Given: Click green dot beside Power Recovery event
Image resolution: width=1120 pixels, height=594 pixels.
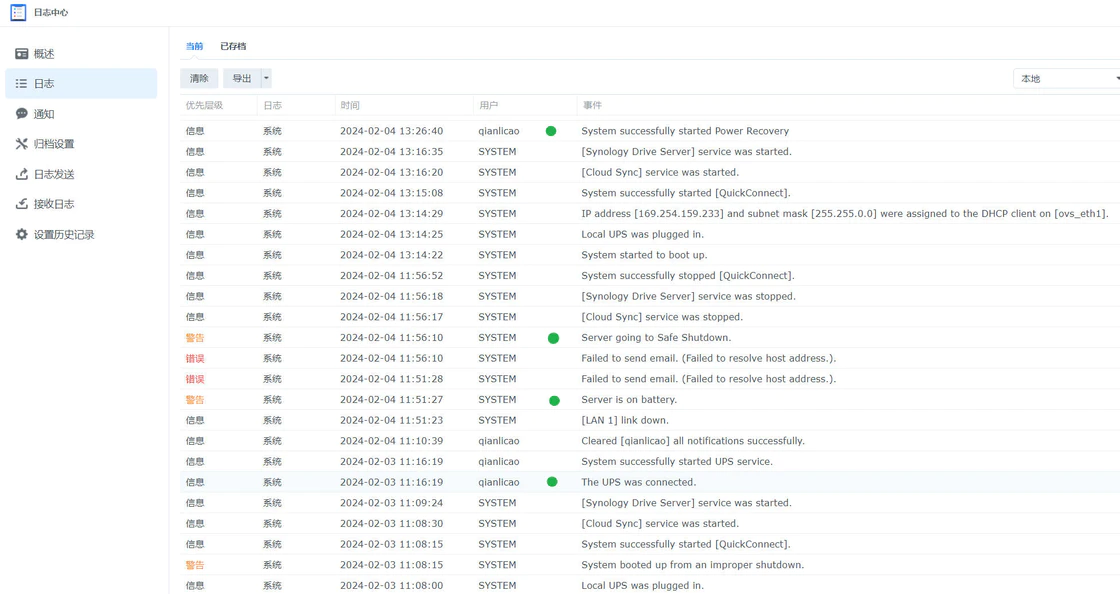Looking at the screenshot, I should 551,131.
